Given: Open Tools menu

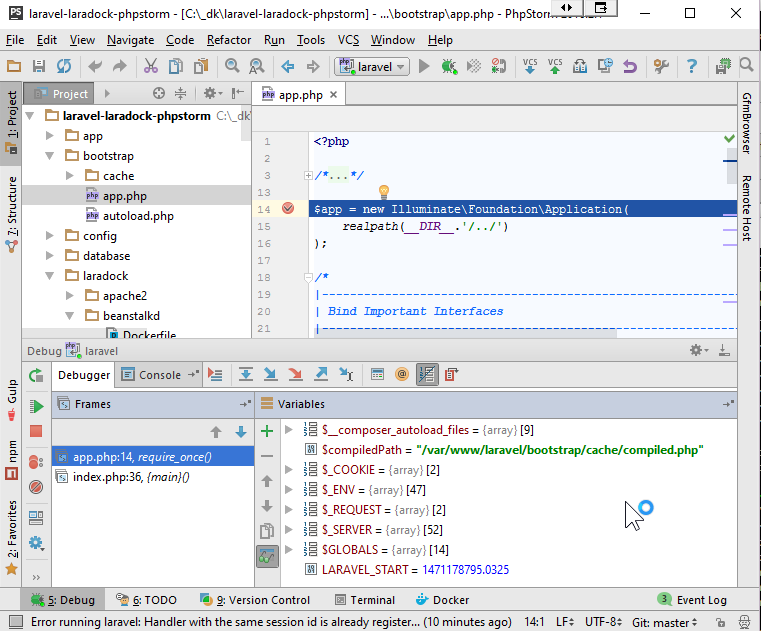Looking at the screenshot, I should pyautogui.click(x=311, y=40).
